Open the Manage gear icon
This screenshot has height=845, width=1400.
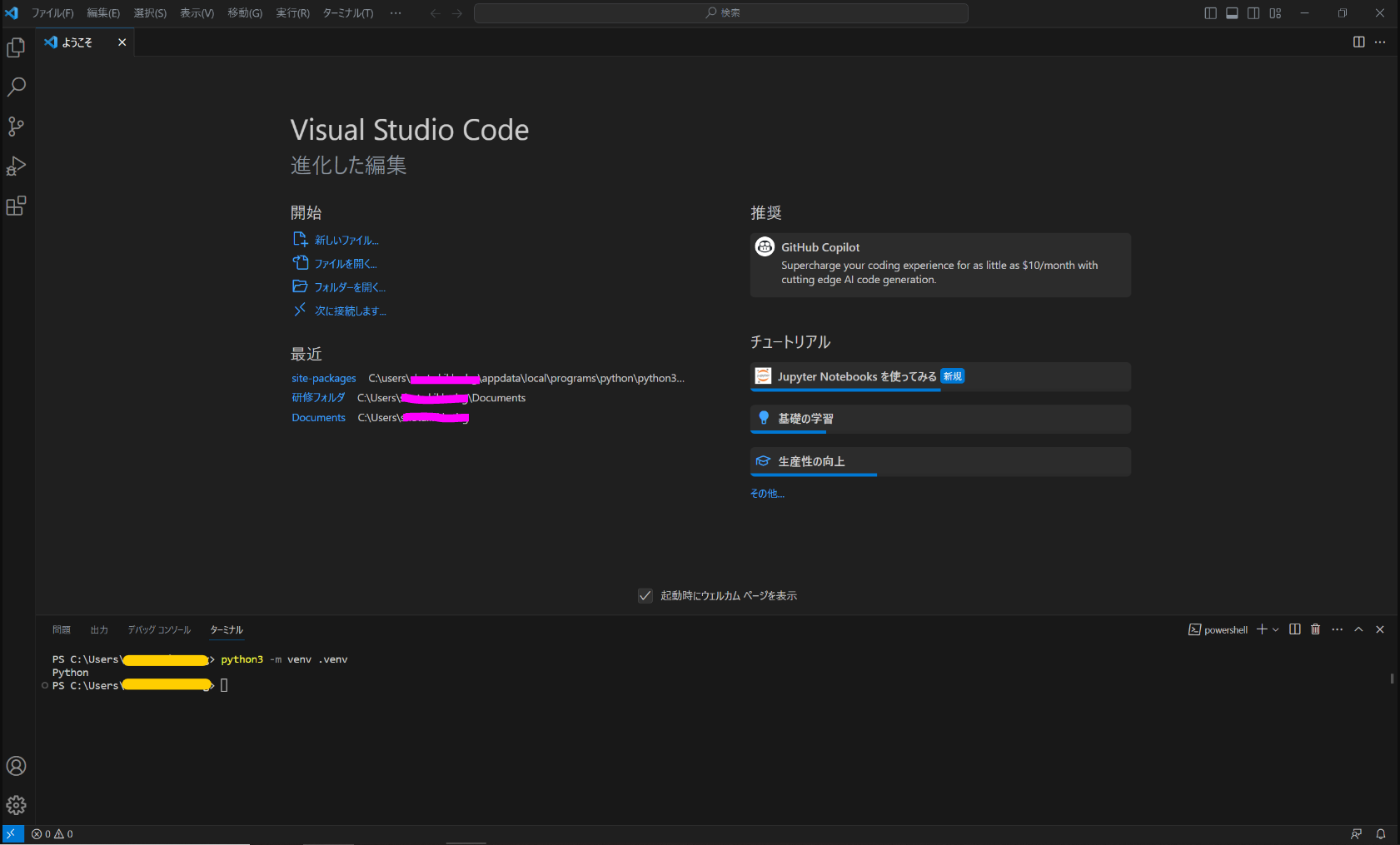coord(16,805)
